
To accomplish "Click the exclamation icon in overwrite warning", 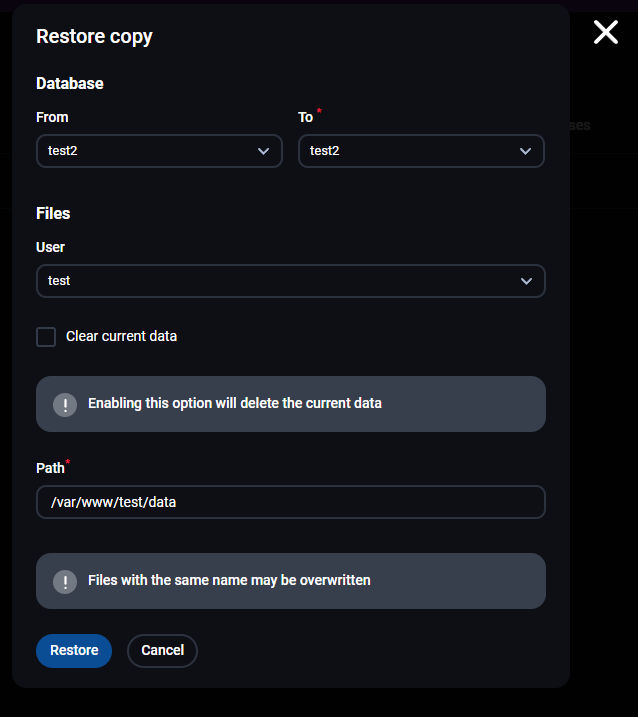I will (65, 581).
